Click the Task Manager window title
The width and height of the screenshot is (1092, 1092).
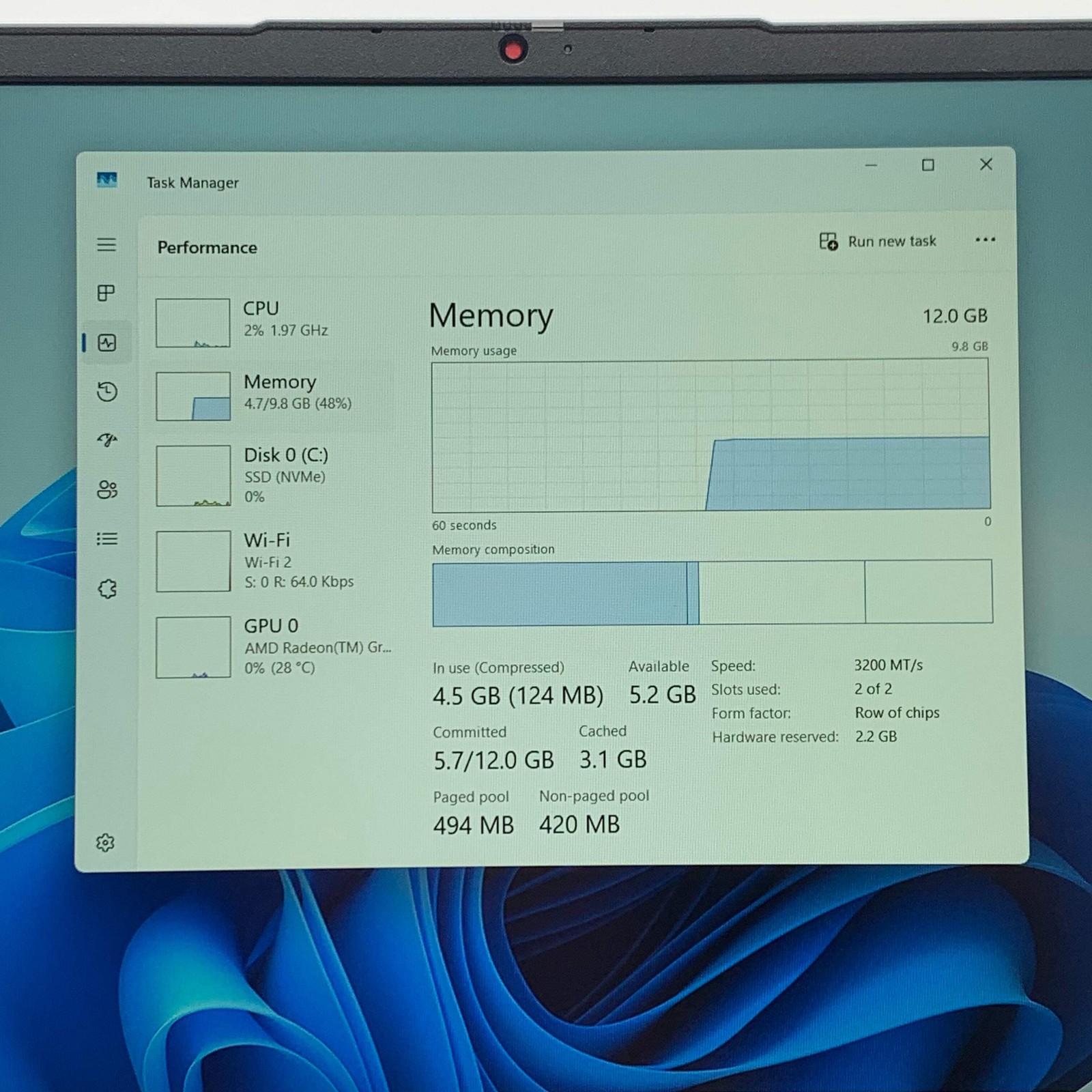[x=192, y=182]
